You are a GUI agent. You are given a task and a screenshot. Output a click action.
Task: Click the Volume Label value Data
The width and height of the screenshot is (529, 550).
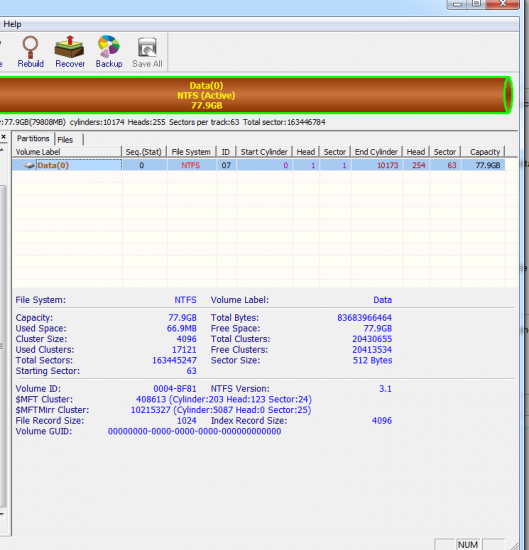(x=382, y=300)
